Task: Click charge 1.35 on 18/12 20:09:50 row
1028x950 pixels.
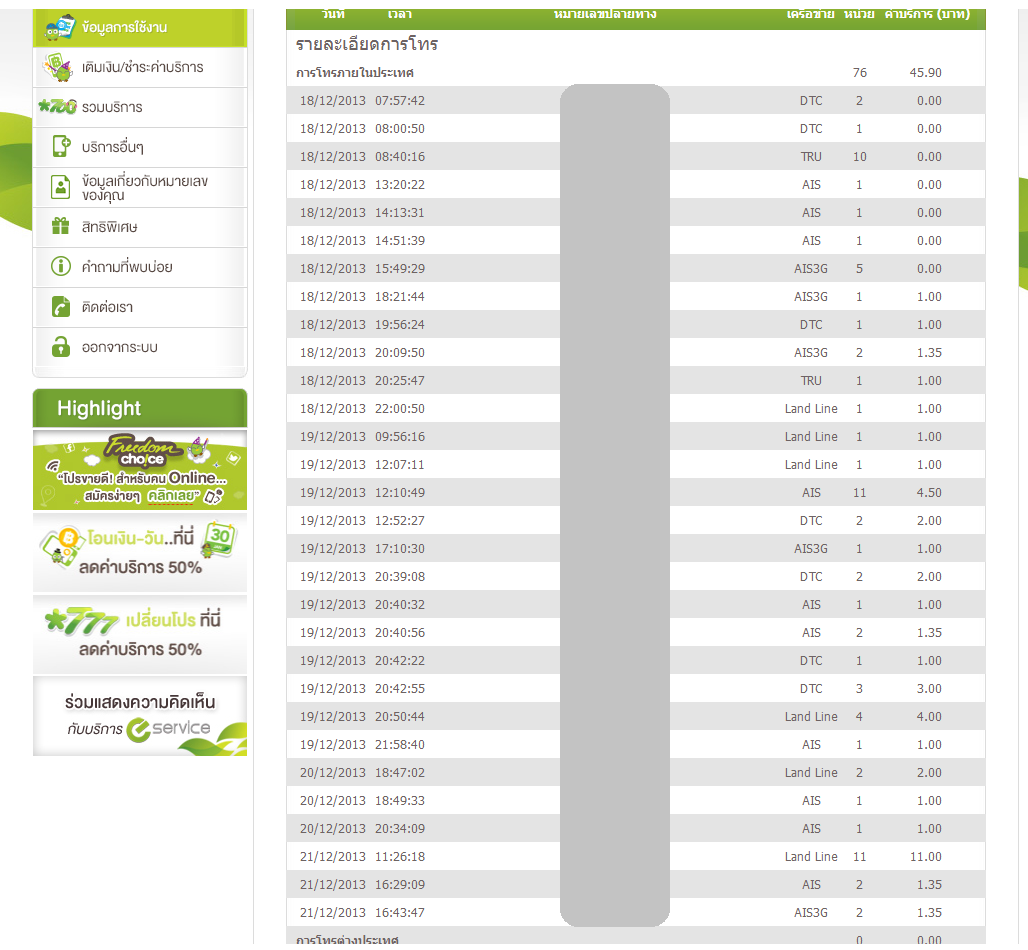Action: pos(929,353)
